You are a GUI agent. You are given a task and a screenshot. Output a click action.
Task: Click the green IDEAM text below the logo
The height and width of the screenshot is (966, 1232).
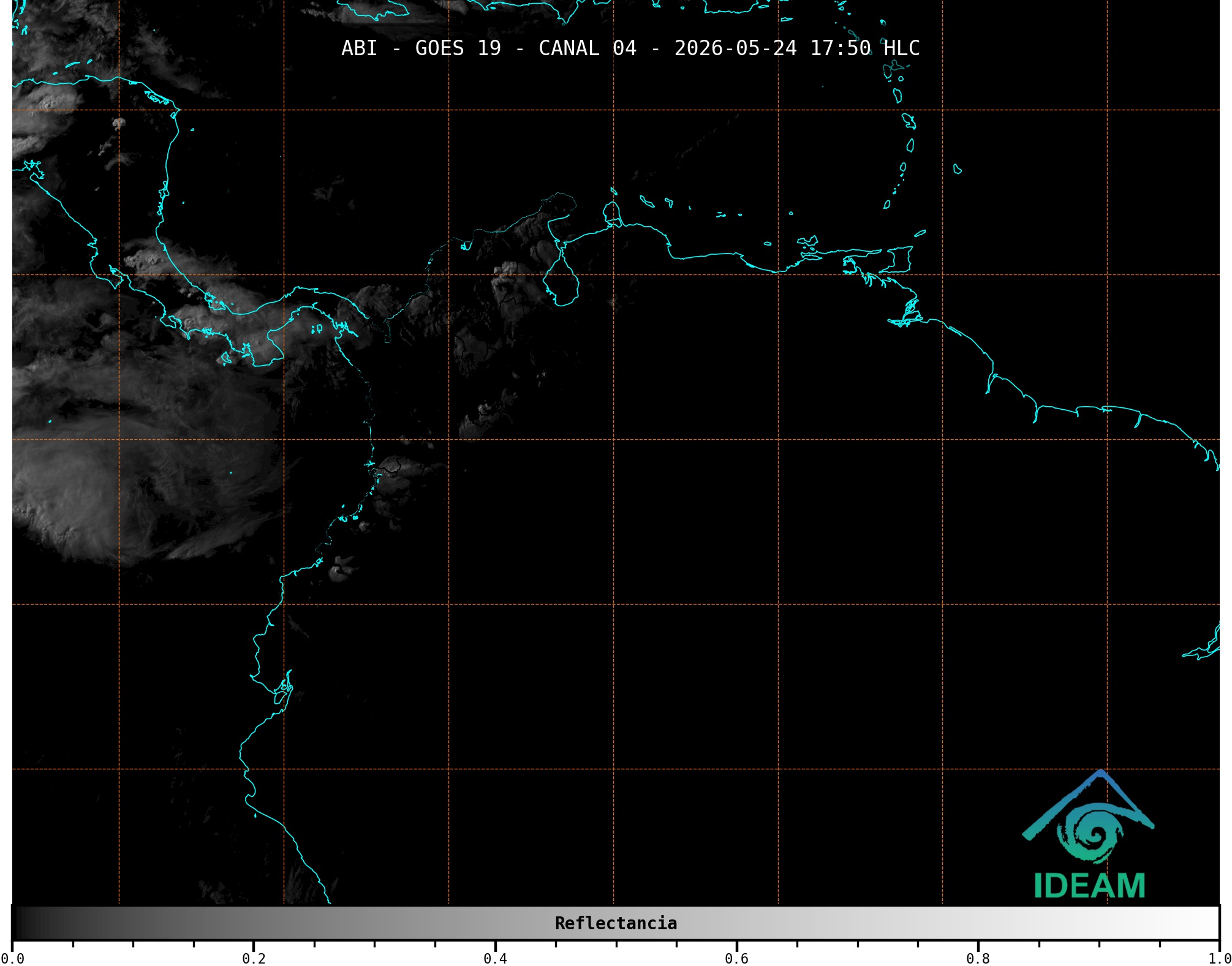[1090, 886]
